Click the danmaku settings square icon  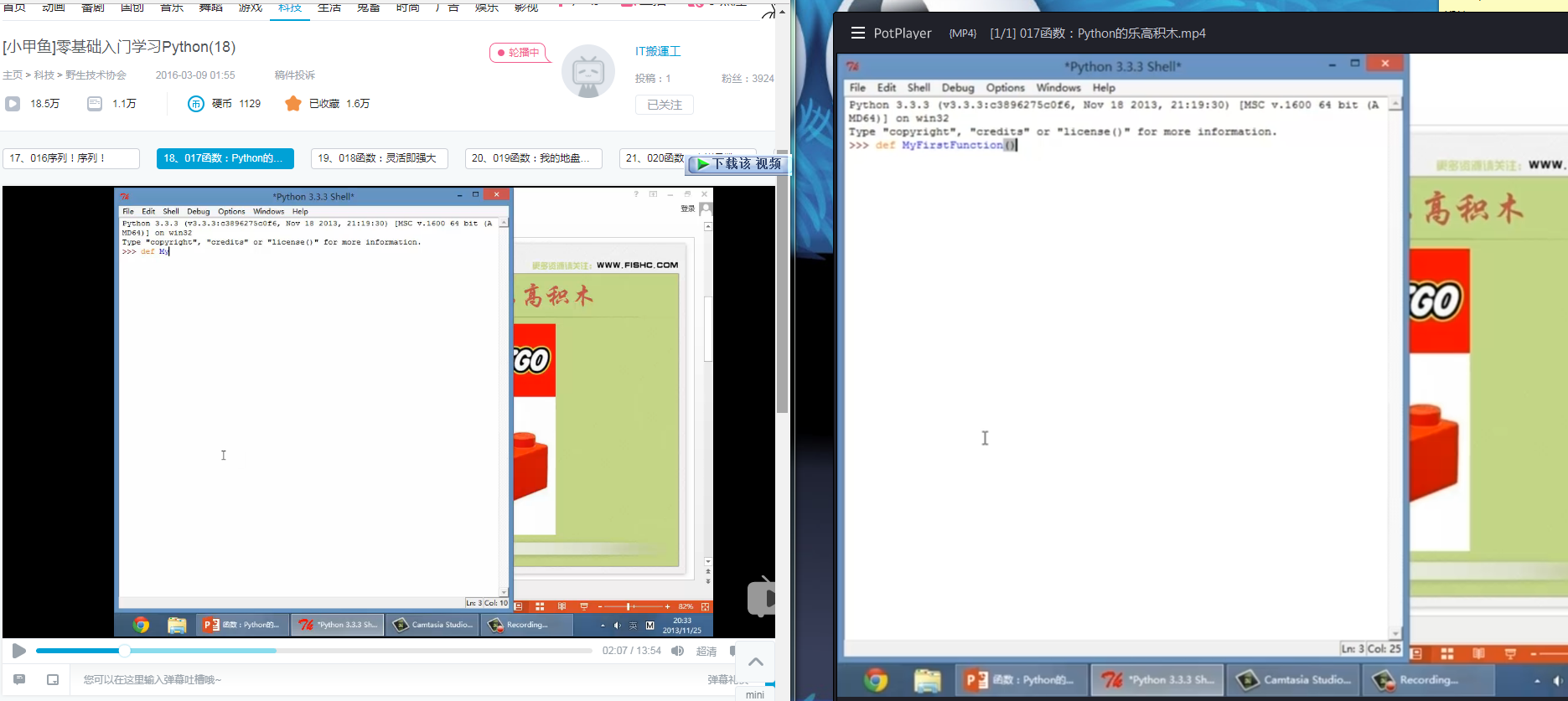53,679
